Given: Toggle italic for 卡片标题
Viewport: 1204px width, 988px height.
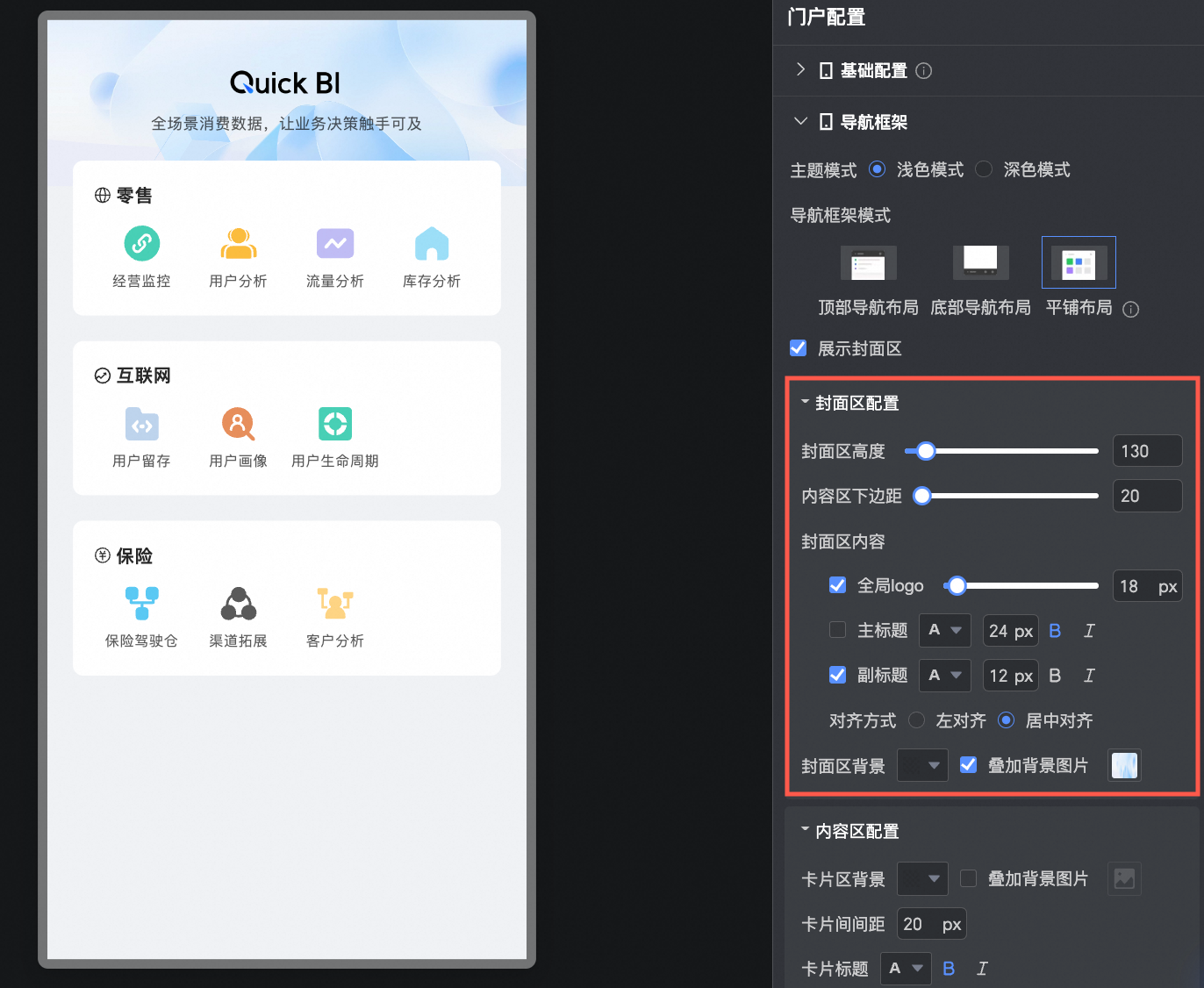Looking at the screenshot, I should [x=982, y=969].
